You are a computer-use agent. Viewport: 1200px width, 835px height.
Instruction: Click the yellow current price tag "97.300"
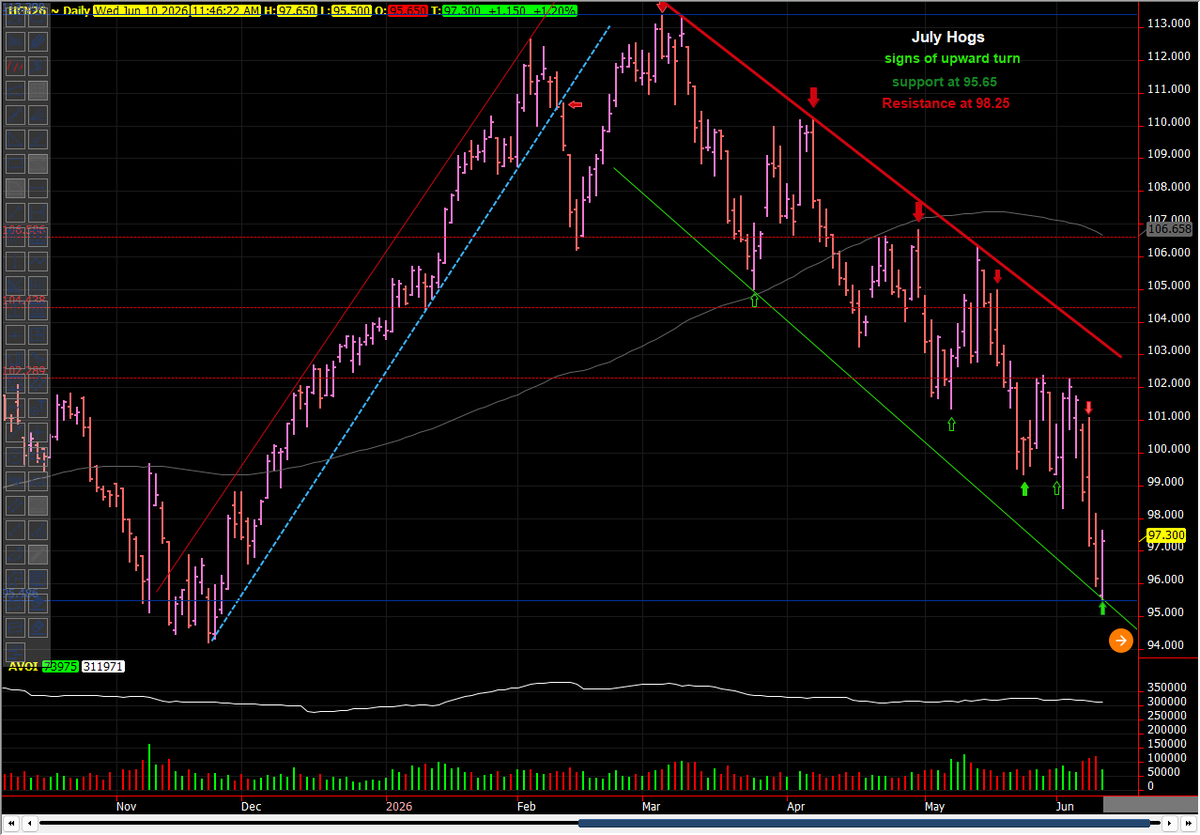point(1165,536)
